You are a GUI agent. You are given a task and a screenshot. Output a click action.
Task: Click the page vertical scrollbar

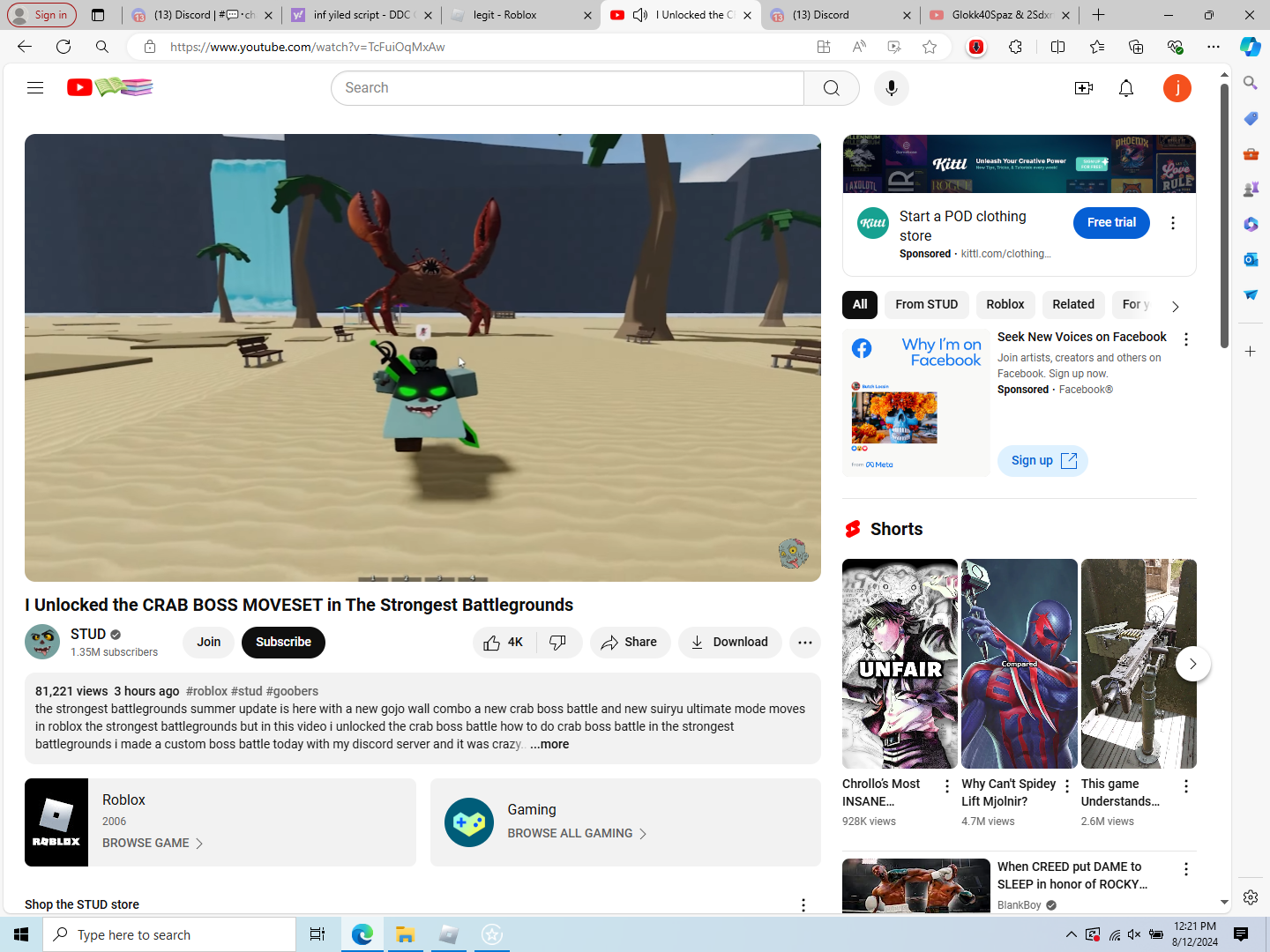tap(1224, 215)
